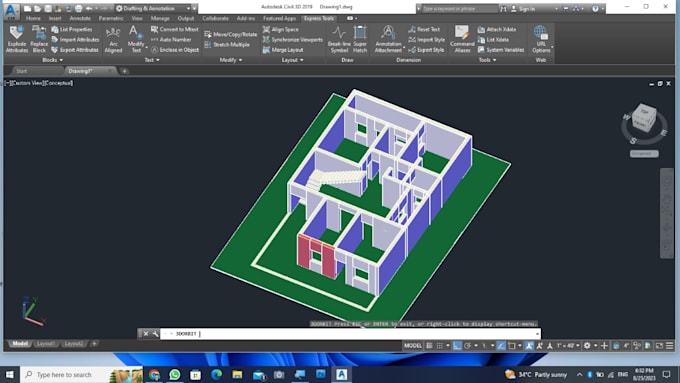Expand the Blocks panel dropdown
This screenshot has height=383, width=680.
point(52,60)
